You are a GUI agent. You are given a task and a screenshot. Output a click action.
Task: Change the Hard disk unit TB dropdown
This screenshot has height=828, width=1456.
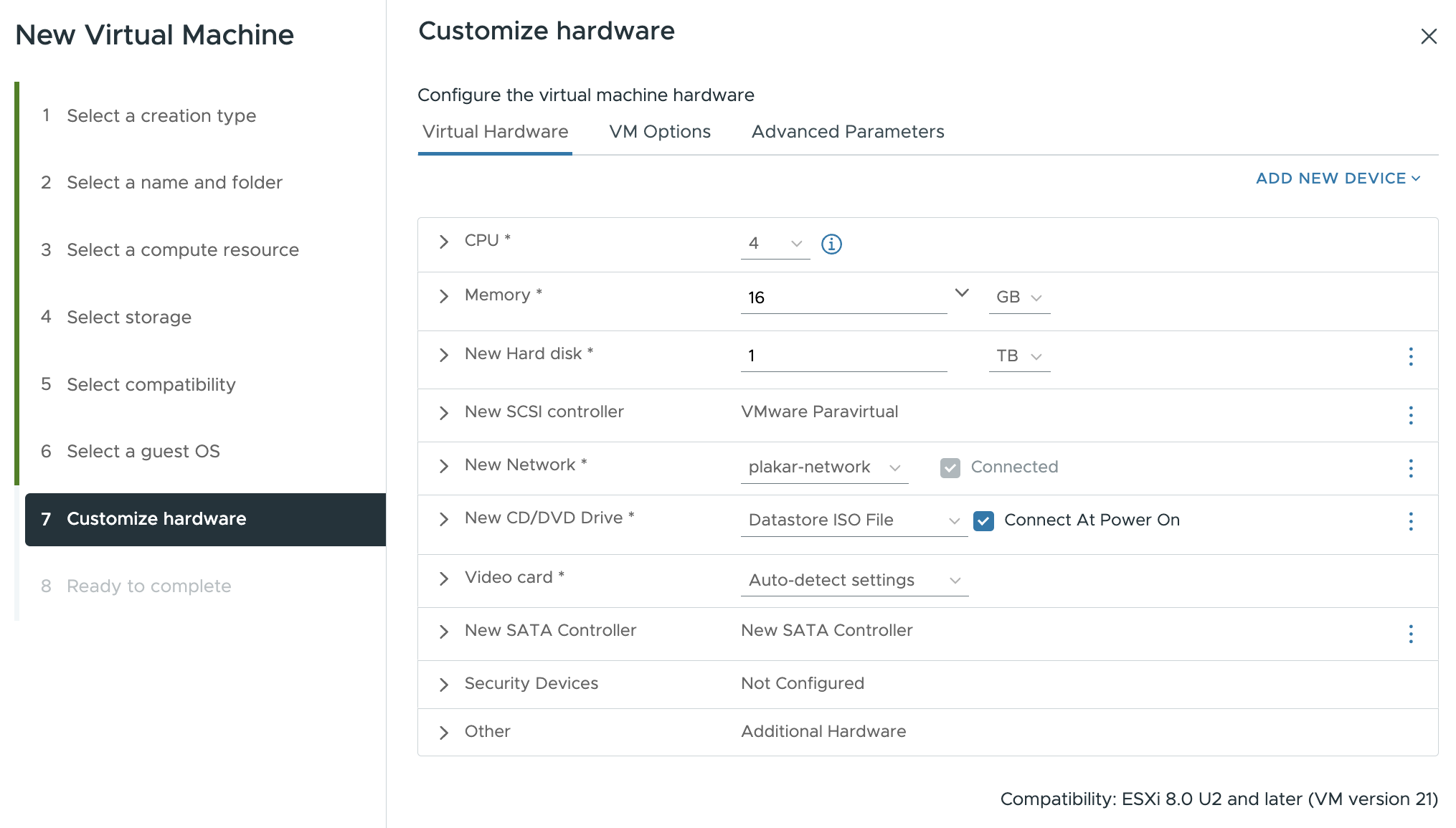click(1019, 356)
